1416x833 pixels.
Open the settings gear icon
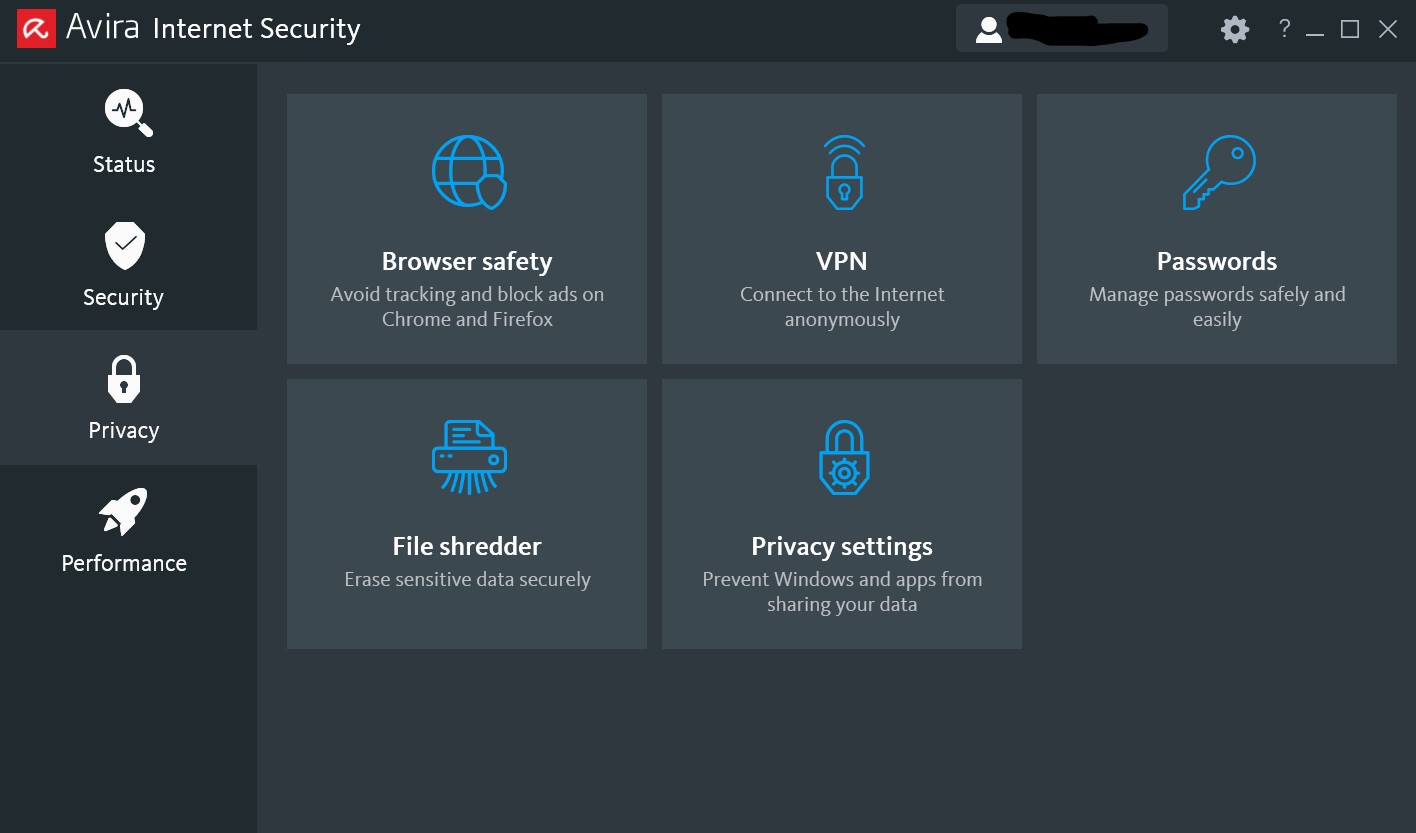(x=1235, y=29)
